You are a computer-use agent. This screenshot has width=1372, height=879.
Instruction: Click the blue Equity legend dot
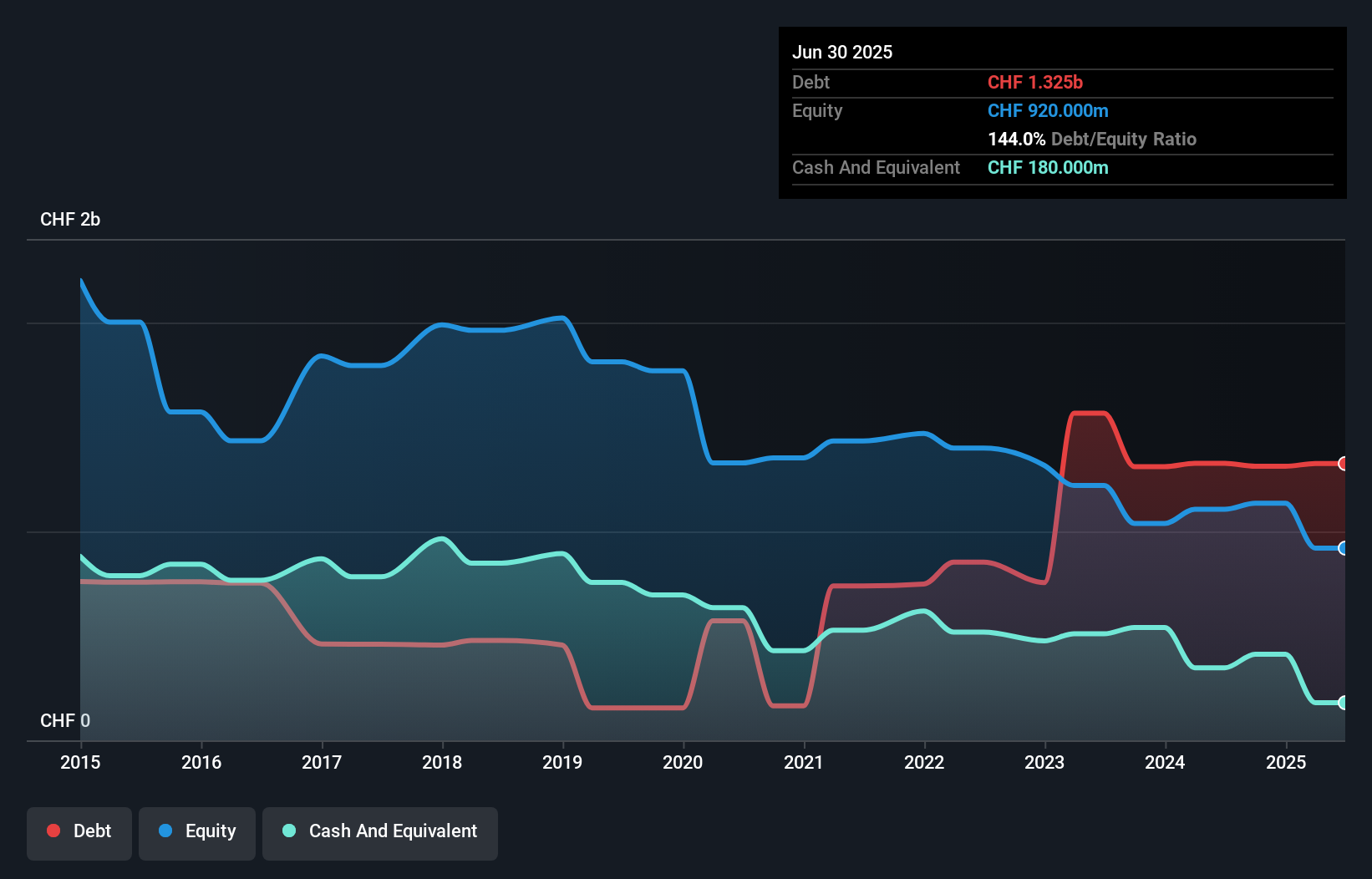tap(165, 831)
